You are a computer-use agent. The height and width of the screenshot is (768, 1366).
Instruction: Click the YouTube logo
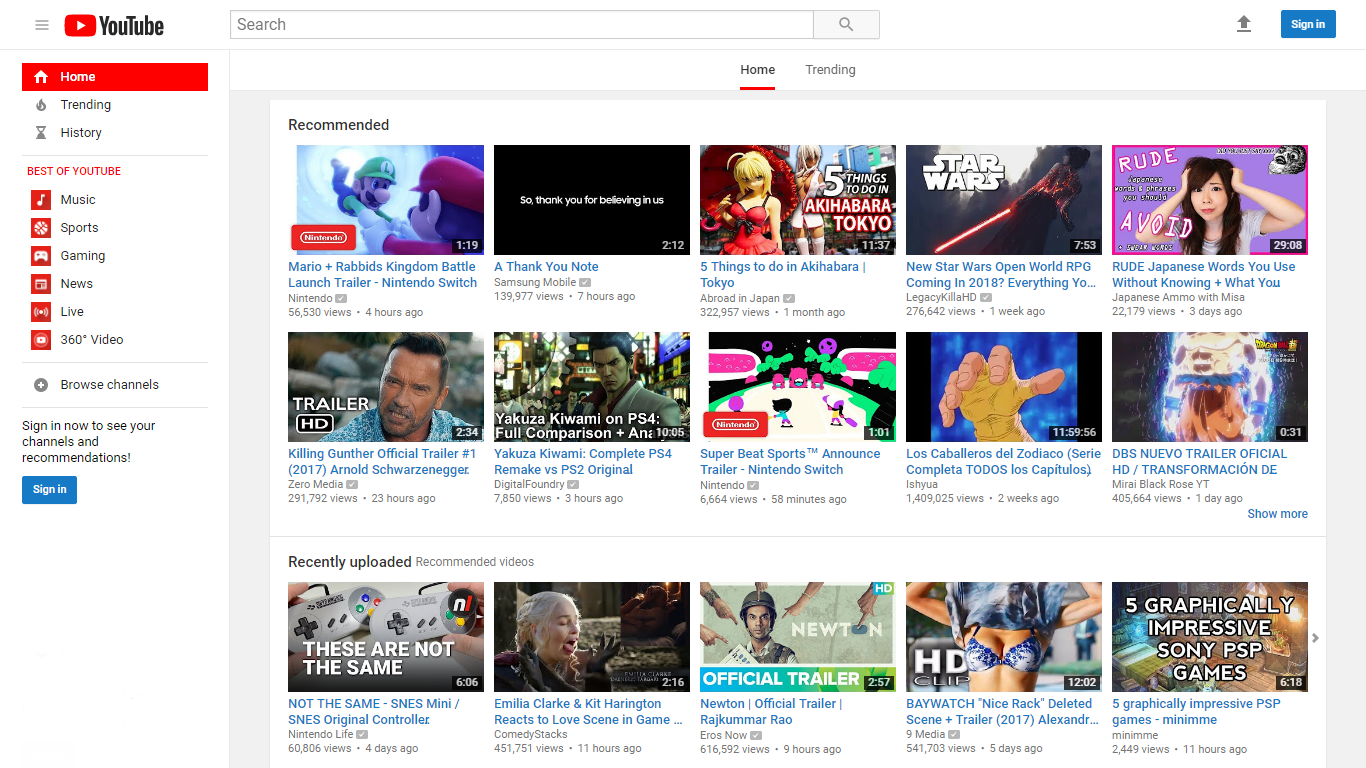pos(113,25)
